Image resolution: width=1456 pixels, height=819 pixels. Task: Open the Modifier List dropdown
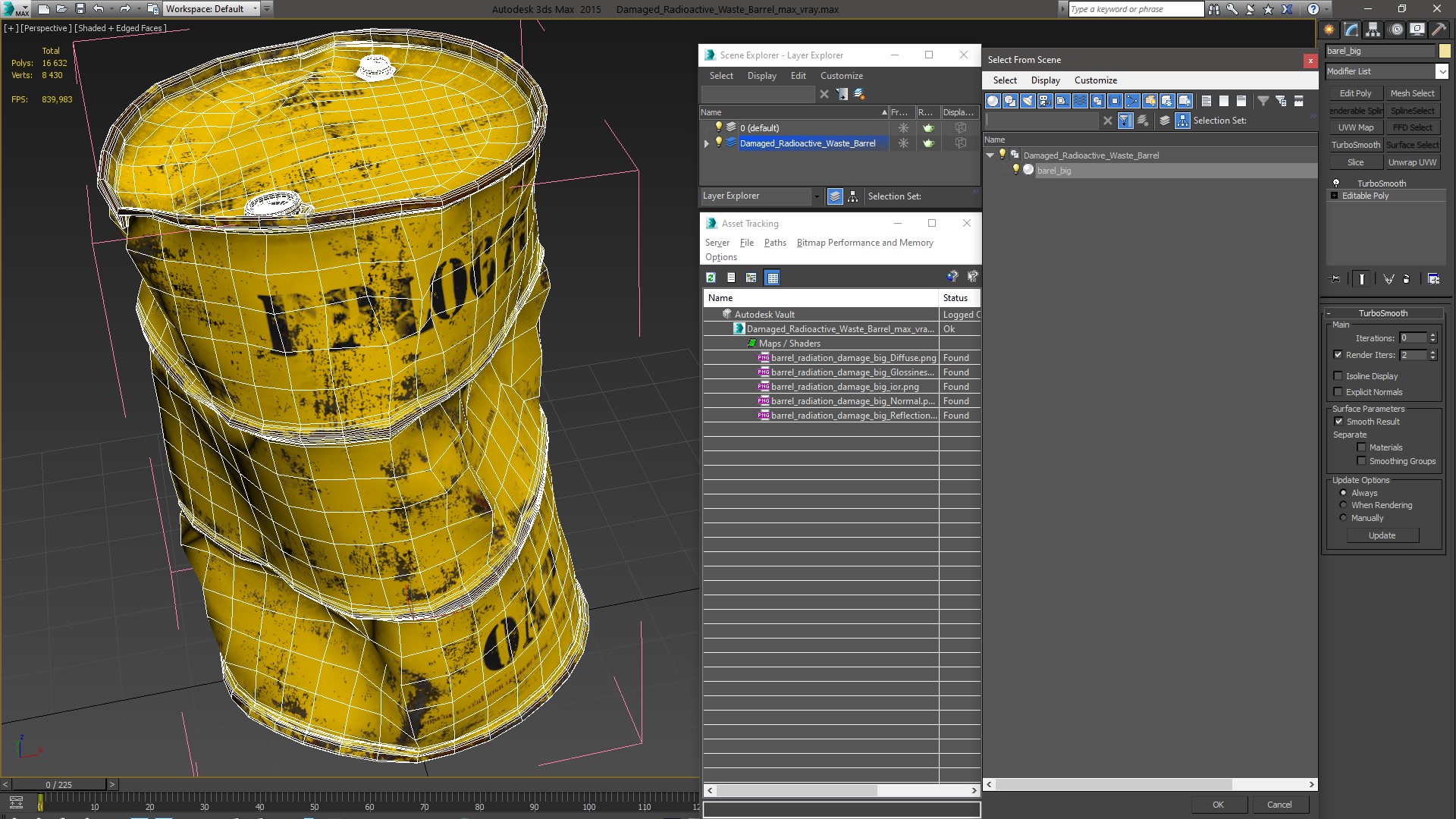[x=1441, y=71]
